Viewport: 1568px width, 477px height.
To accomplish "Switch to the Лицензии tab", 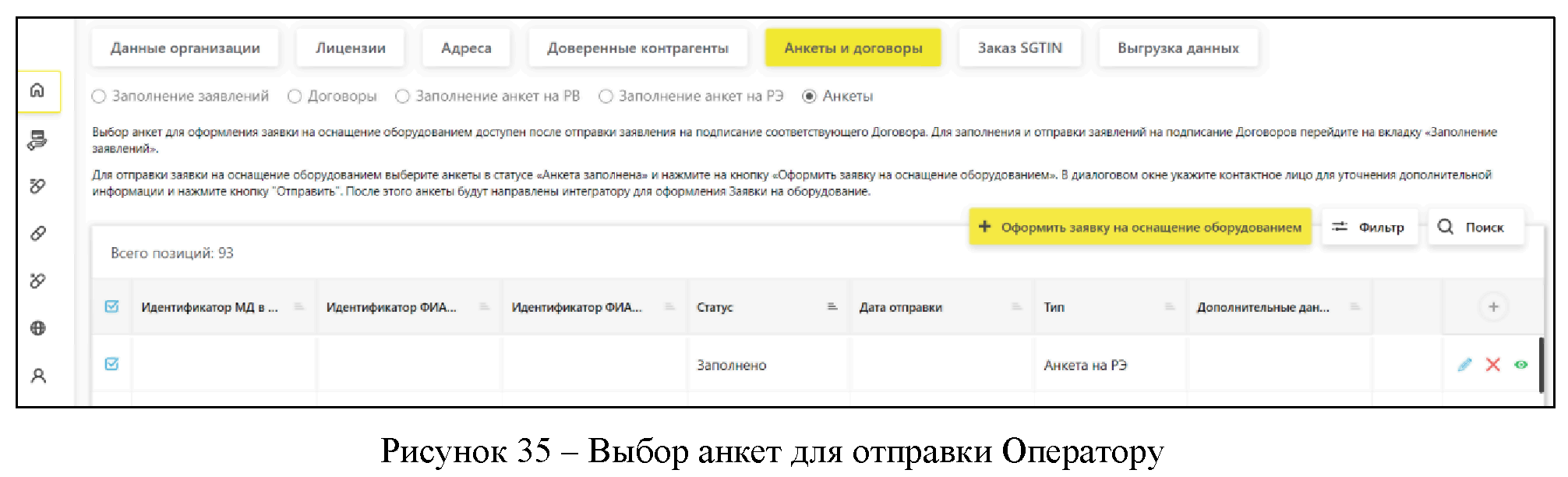I will pos(350,48).
